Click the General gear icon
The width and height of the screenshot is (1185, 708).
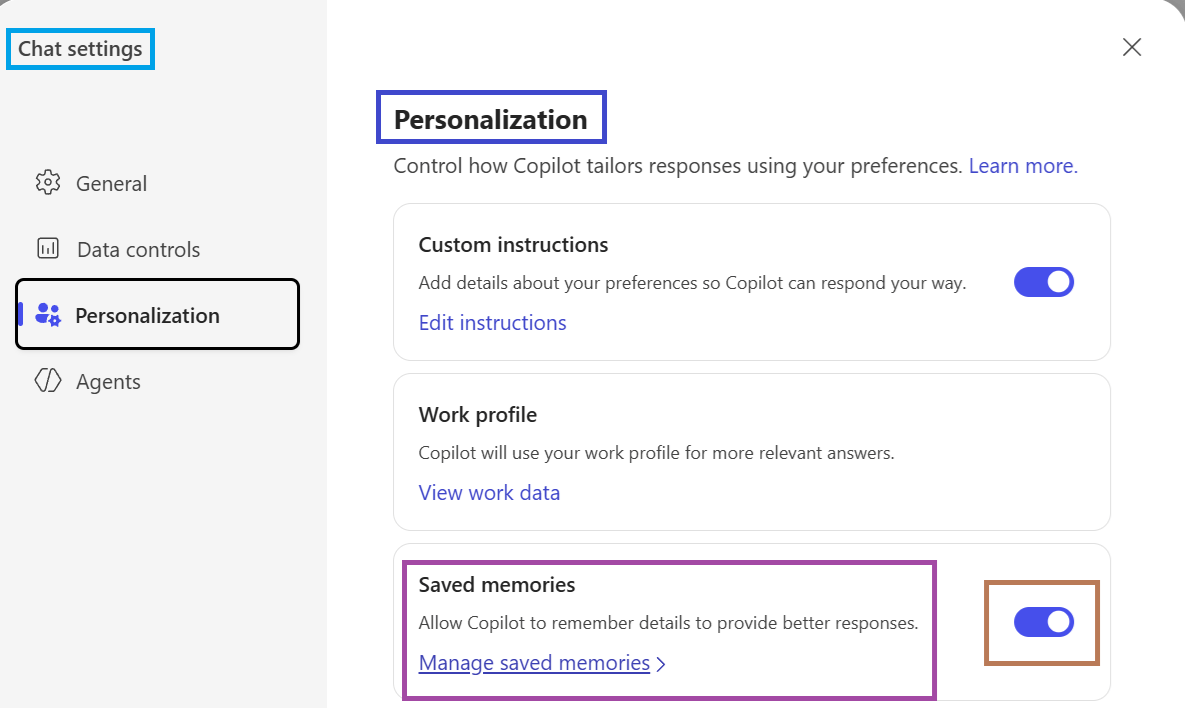click(x=48, y=183)
